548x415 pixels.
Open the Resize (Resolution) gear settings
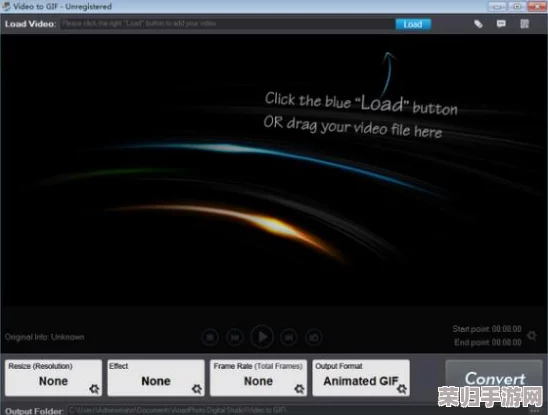94,388
